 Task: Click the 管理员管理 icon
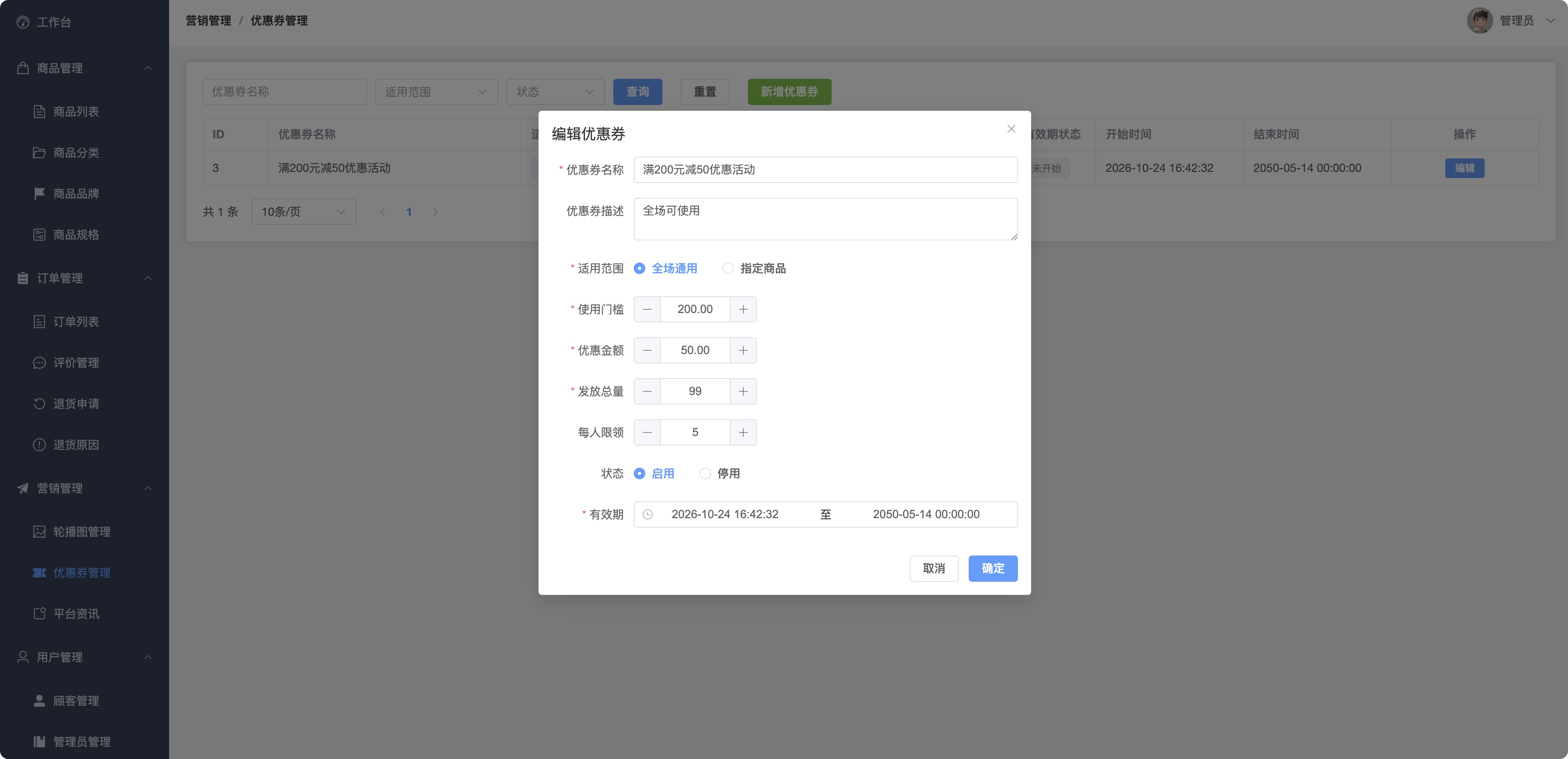tap(39, 742)
